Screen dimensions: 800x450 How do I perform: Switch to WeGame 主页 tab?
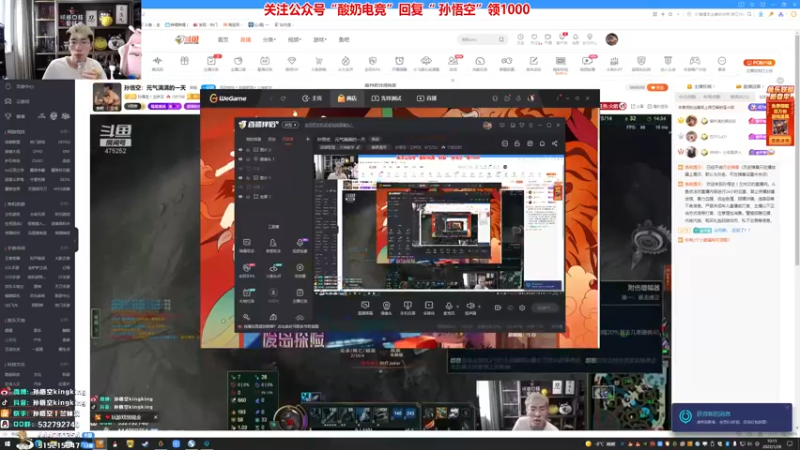point(312,98)
